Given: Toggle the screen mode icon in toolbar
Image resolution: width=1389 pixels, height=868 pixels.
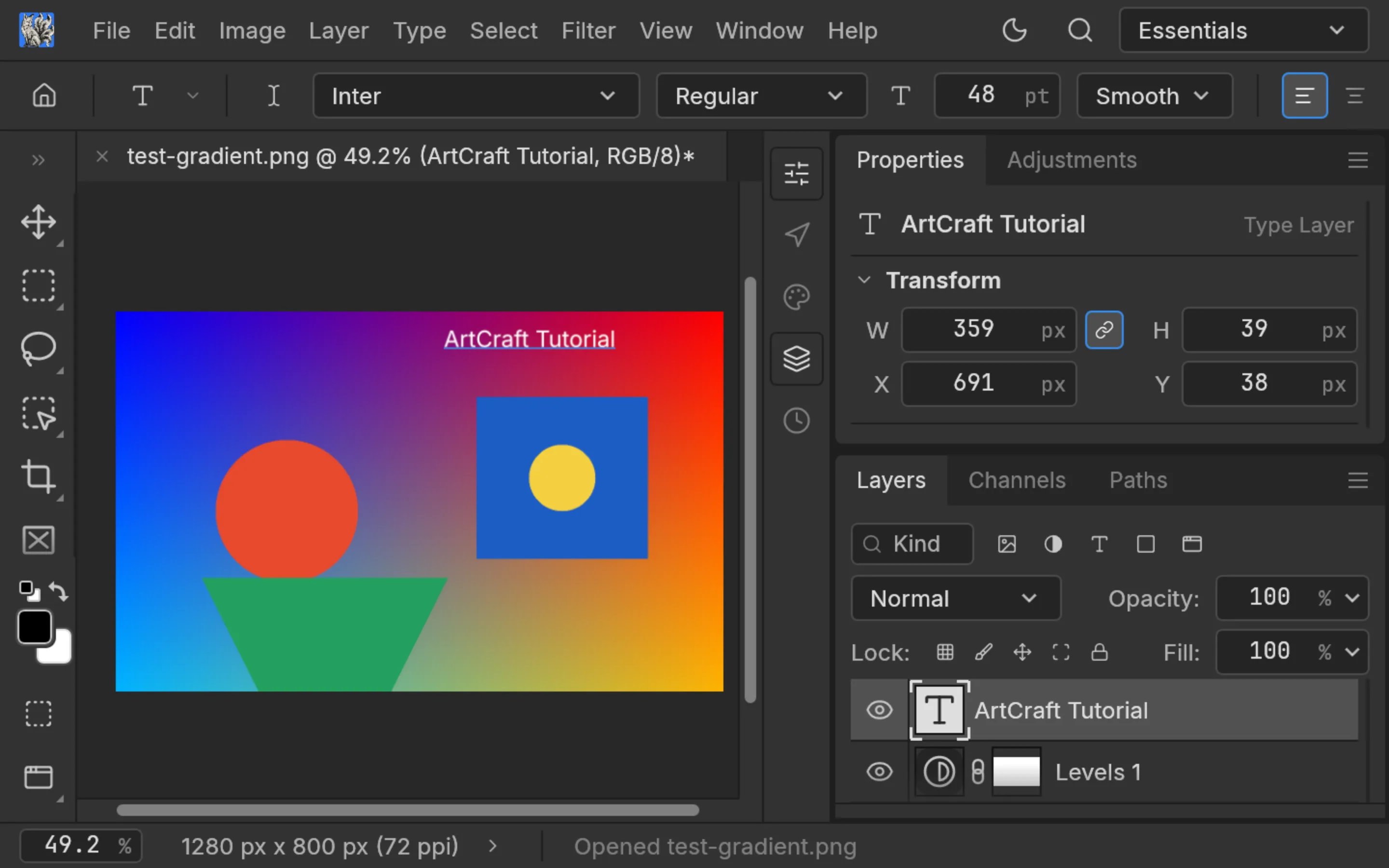Looking at the screenshot, I should pyautogui.click(x=39, y=777).
